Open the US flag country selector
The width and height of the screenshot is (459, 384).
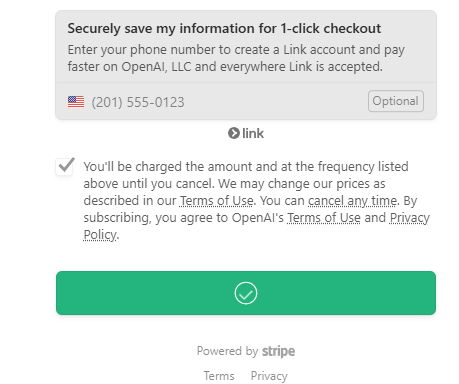coord(76,102)
